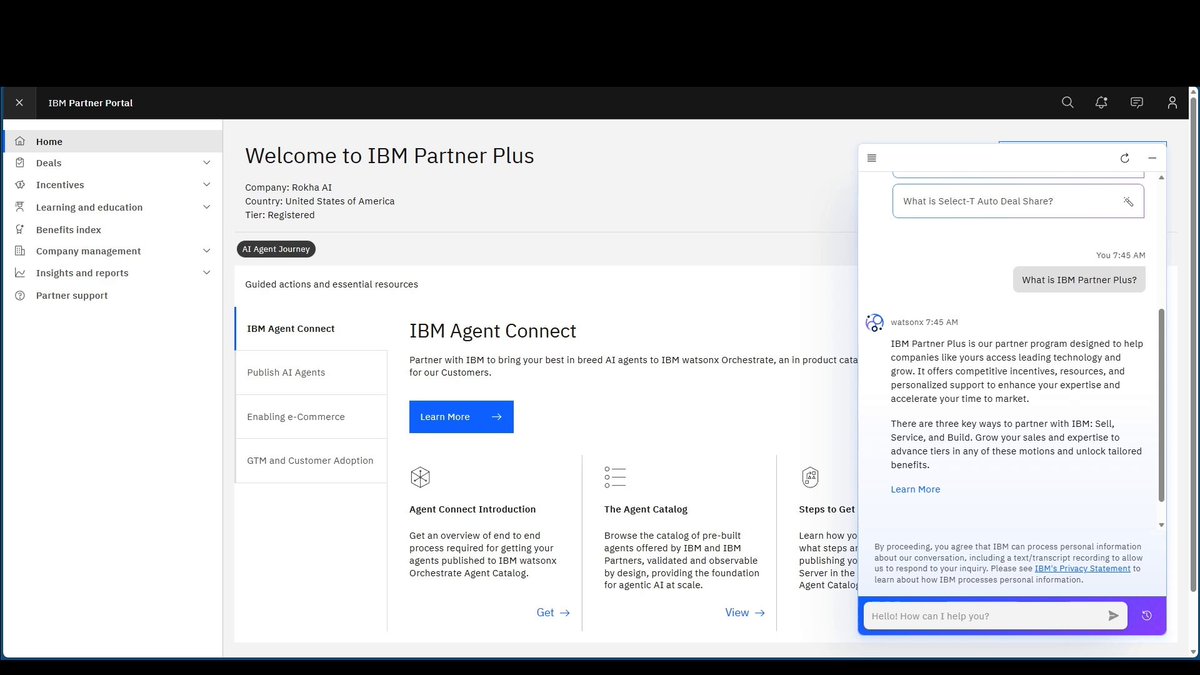This screenshot has width=1200, height=675.
Task: Minimize the watsonx chat panel
Action: pyautogui.click(x=1152, y=158)
